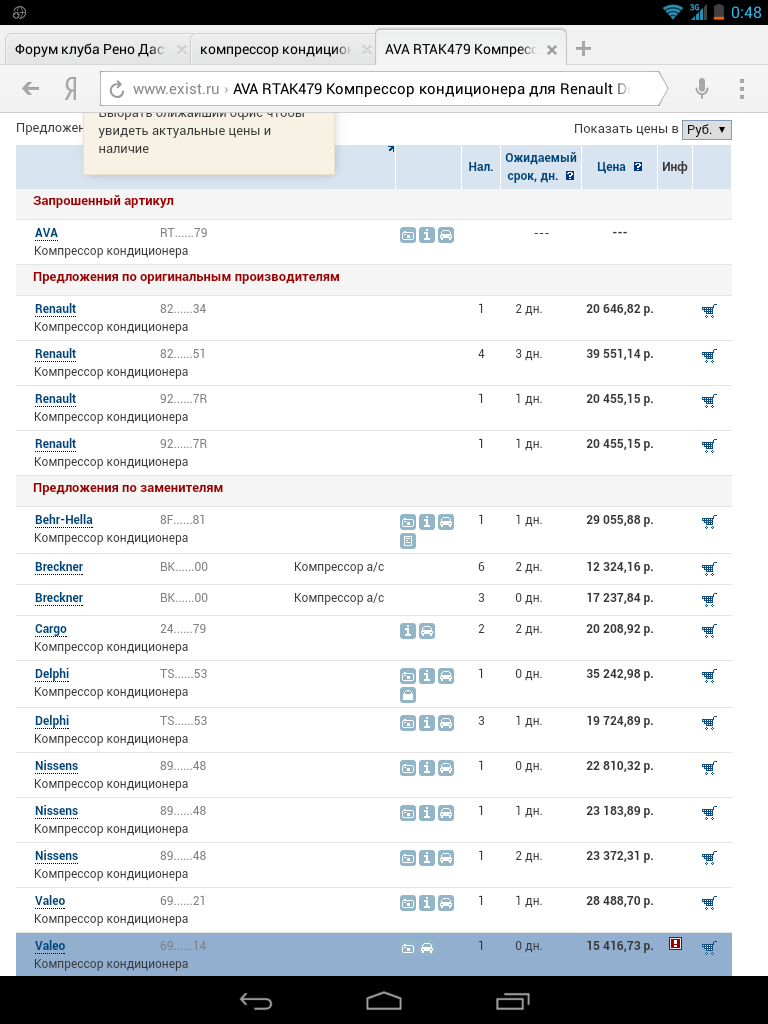Reload the page with refresh icon
This screenshot has height=1024, width=768.
pyautogui.click(x=117, y=89)
